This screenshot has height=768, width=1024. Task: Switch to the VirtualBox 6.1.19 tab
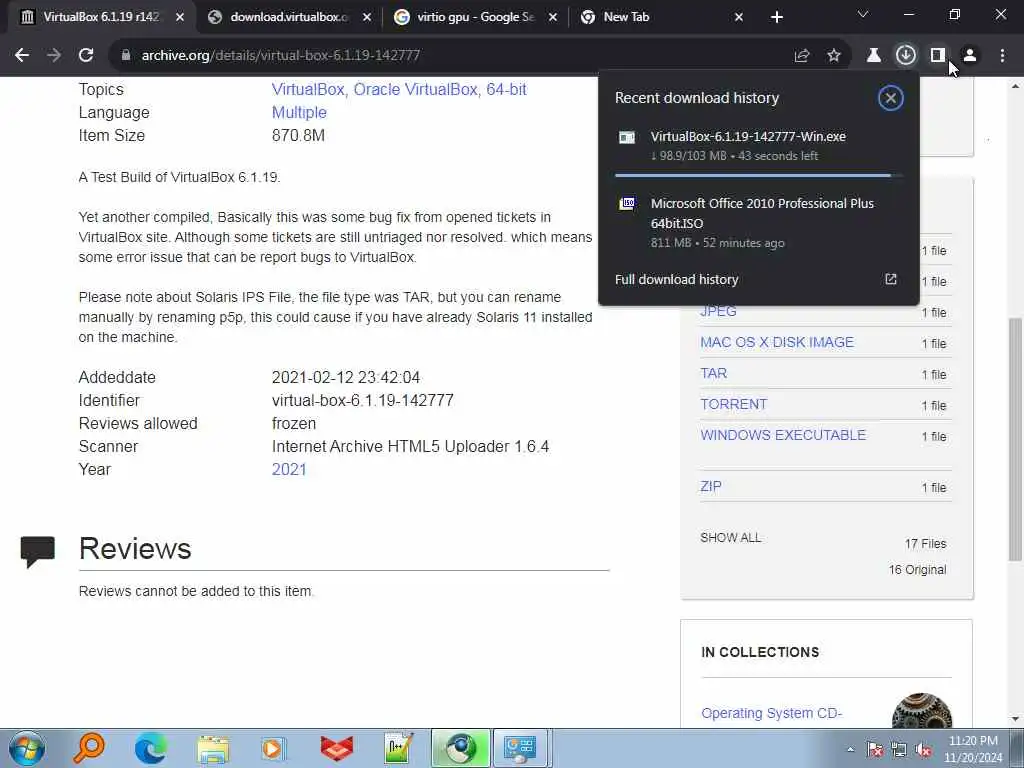point(101,17)
